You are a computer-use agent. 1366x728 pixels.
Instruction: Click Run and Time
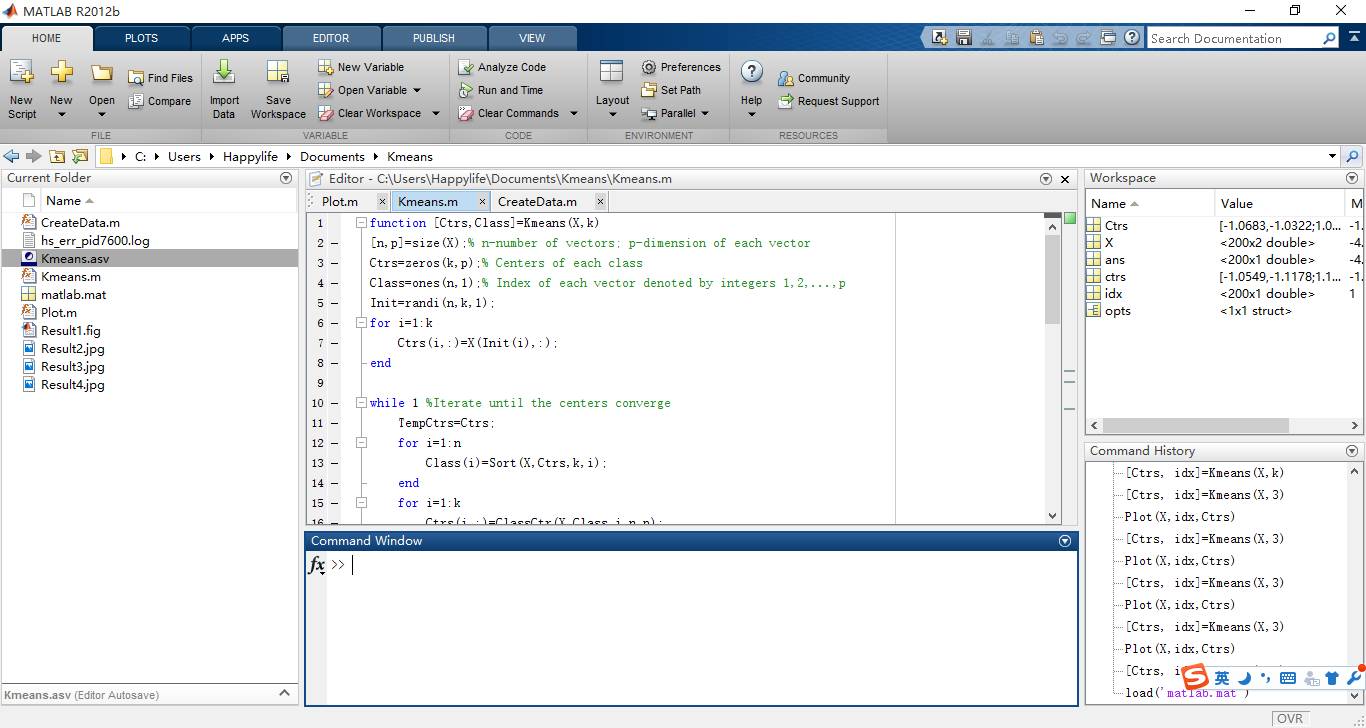pyautogui.click(x=501, y=90)
